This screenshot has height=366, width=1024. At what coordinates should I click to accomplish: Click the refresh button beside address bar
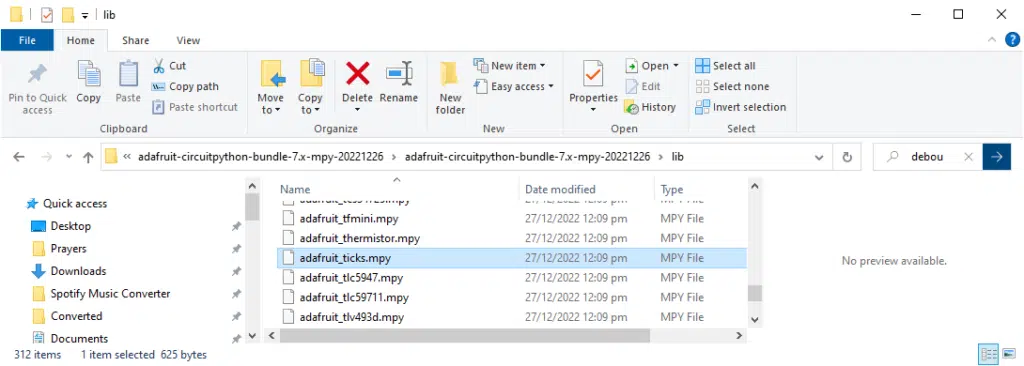(847, 157)
